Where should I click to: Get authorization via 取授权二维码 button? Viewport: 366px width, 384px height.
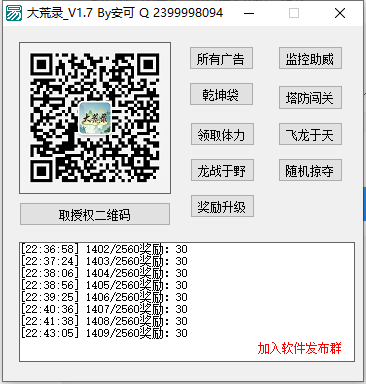coord(95,214)
